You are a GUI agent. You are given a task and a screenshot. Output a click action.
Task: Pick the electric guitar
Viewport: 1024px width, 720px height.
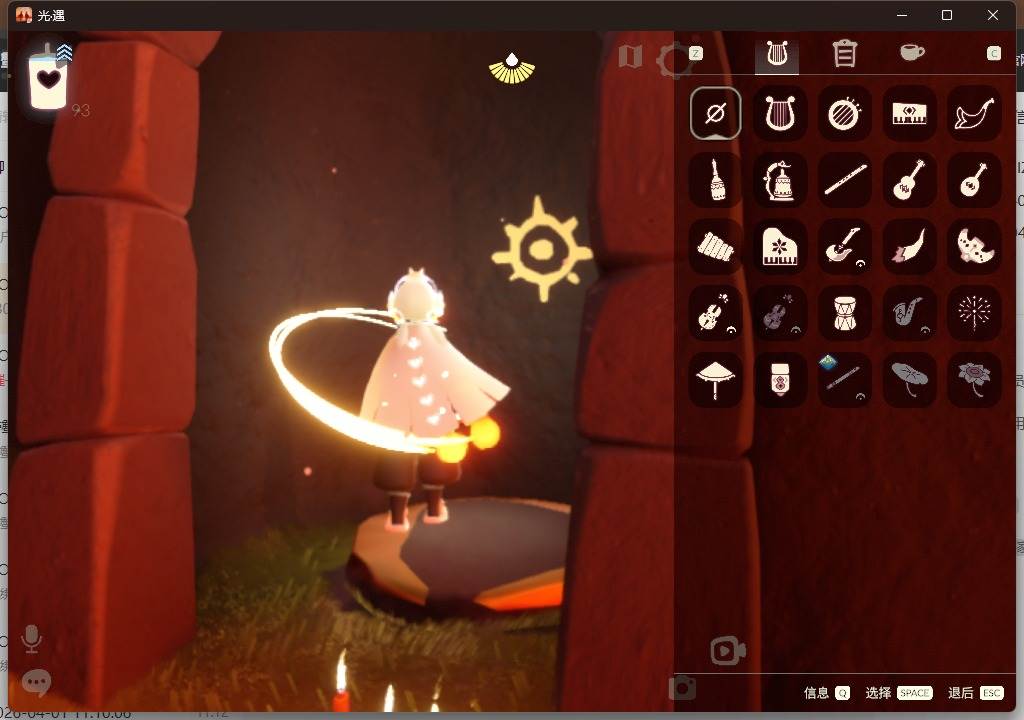tap(844, 247)
